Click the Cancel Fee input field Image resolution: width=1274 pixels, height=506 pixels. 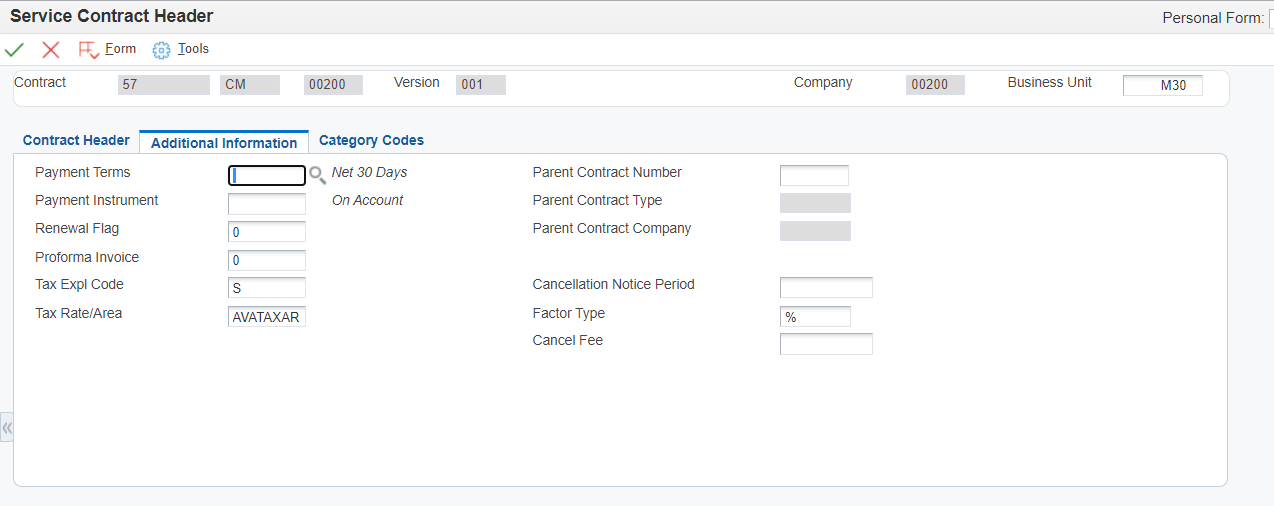(826, 344)
